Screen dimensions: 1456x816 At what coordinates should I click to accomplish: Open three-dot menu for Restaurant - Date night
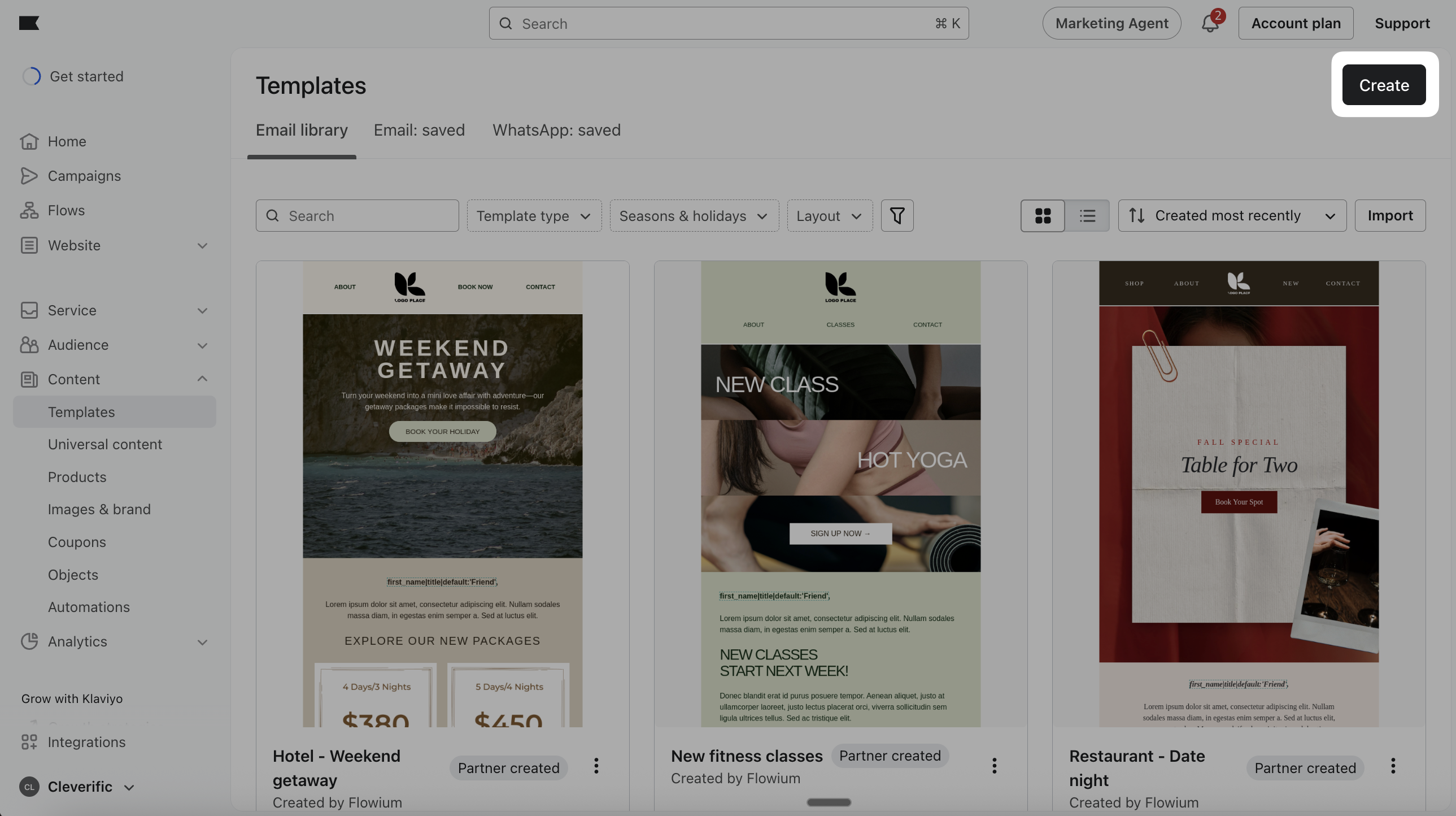click(1393, 766)
